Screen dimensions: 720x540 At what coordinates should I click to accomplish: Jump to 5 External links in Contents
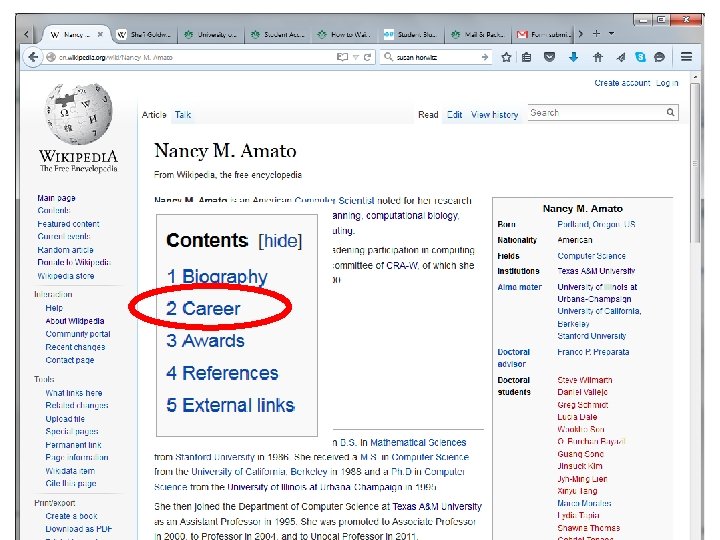(x=231, y=405)
